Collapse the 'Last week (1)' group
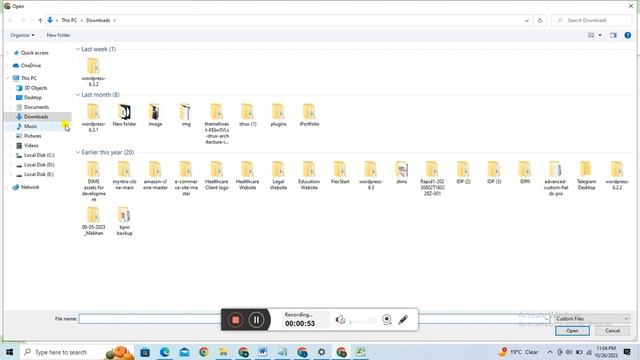Screen dimensions: 640x360 pos(77,49)
